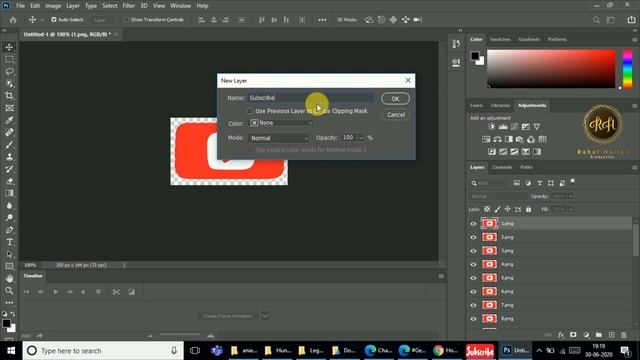
Task: Hide the 1.png layer
Action: tap(473, 224)
